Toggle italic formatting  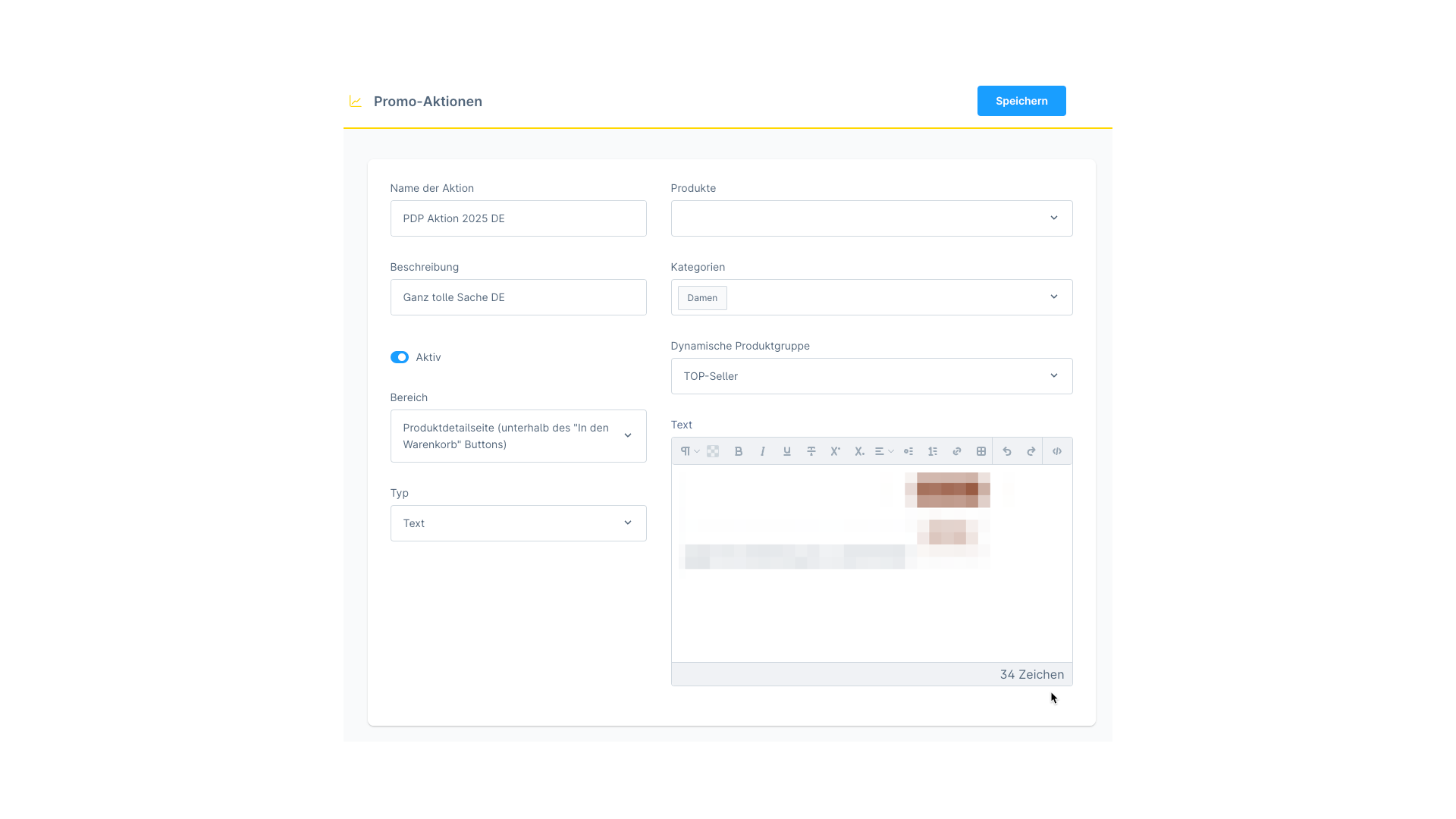click(763, 451)
